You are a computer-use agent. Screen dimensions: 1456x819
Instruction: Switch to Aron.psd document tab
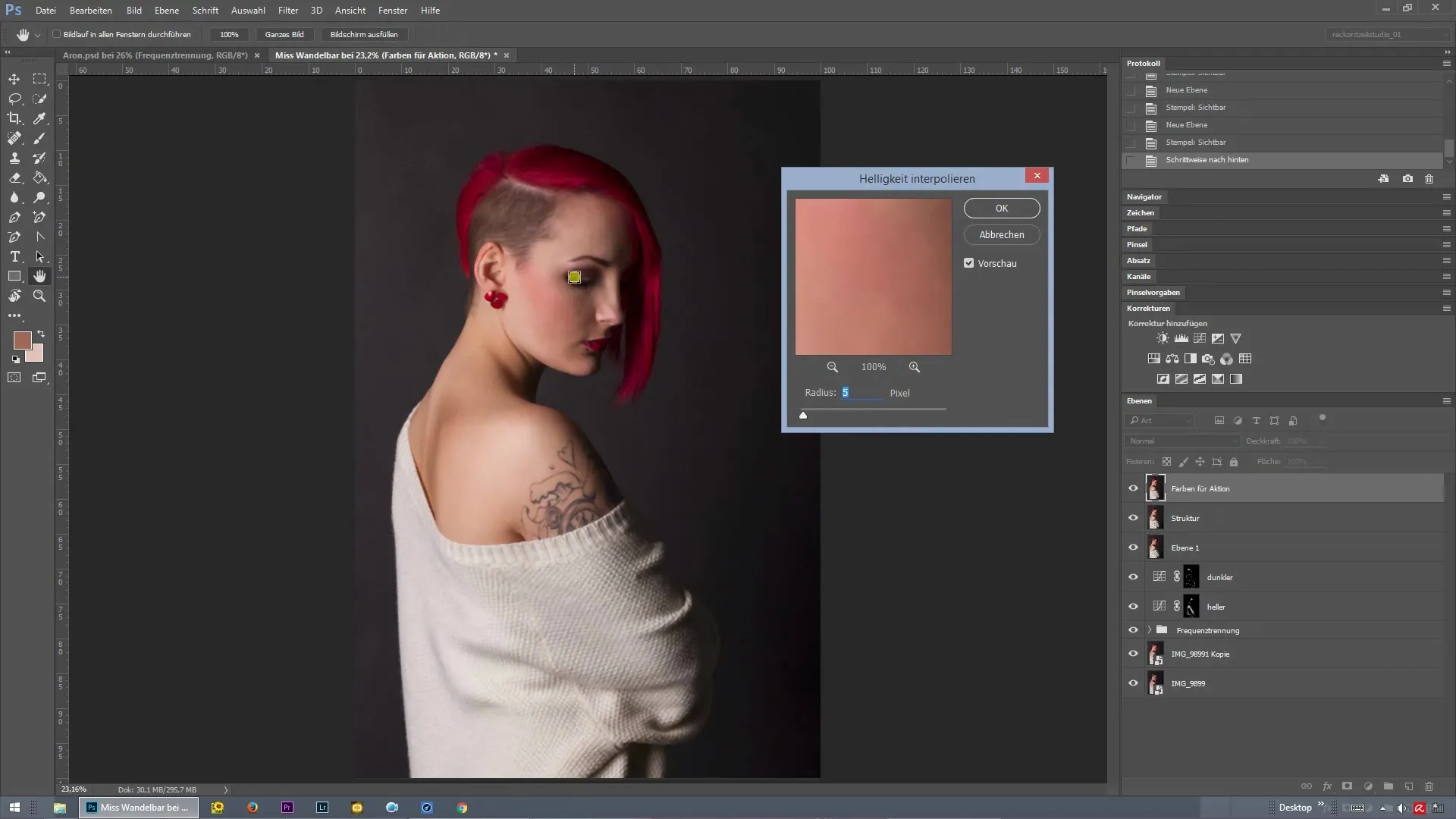(155, 55)
